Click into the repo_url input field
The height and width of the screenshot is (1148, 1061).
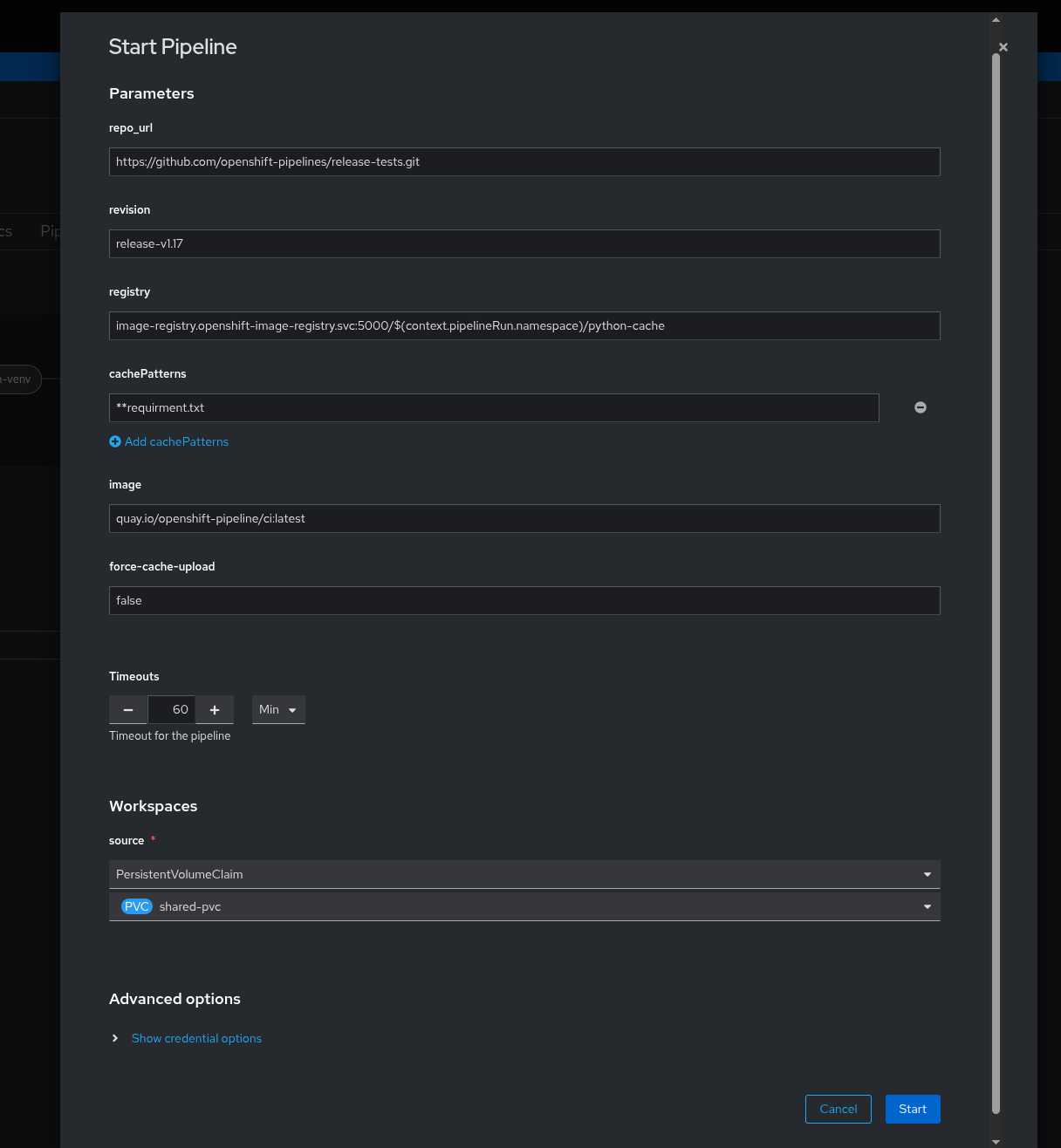[524, 161]
